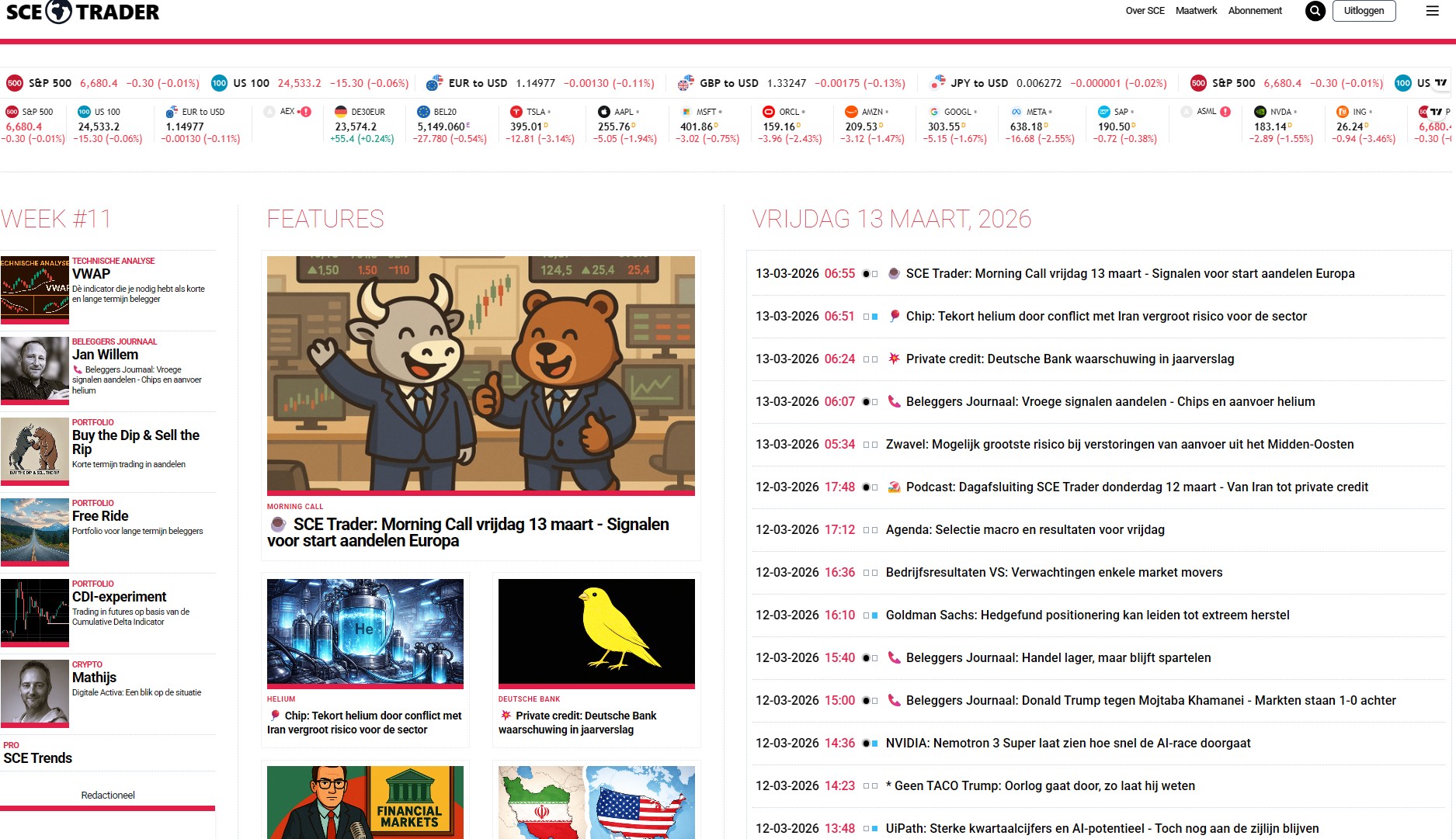Open the VWAP technische analyse sidebar item

pos(91,274)
